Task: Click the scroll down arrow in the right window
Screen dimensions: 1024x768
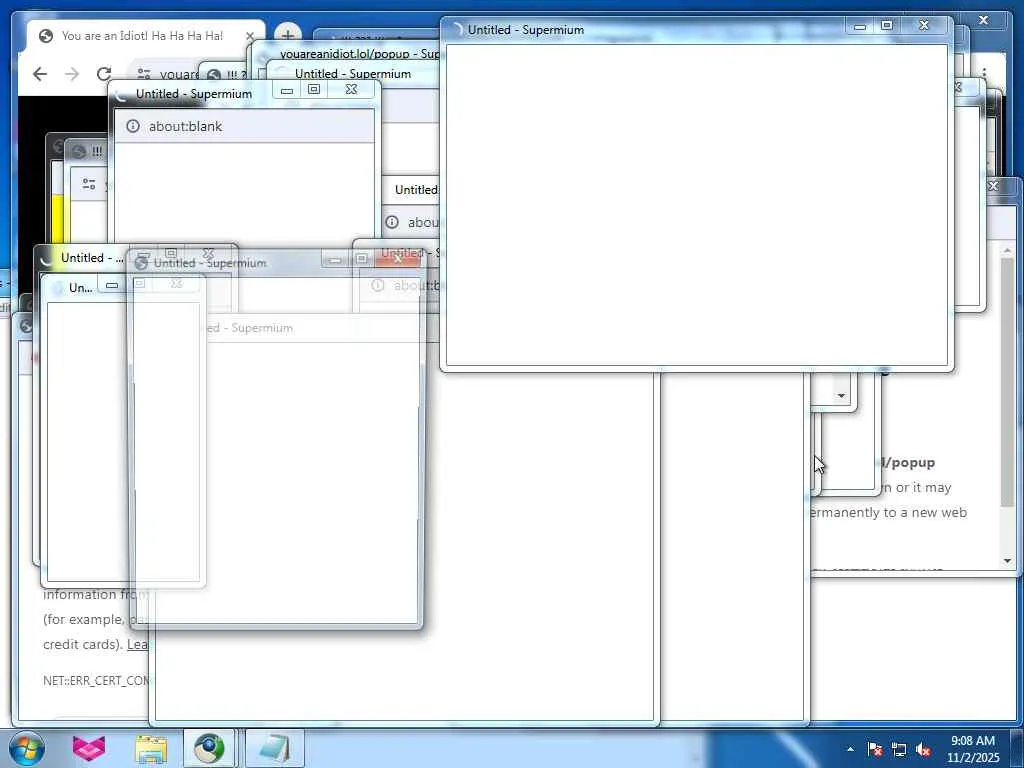Action: pyautogui.click(x=1007, y=561)
